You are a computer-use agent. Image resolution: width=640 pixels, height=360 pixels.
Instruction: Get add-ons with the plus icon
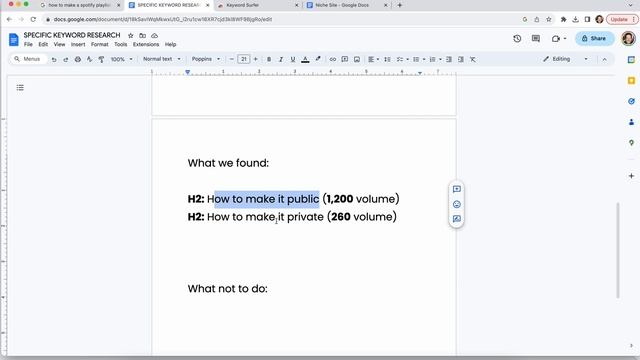(631, 176)
